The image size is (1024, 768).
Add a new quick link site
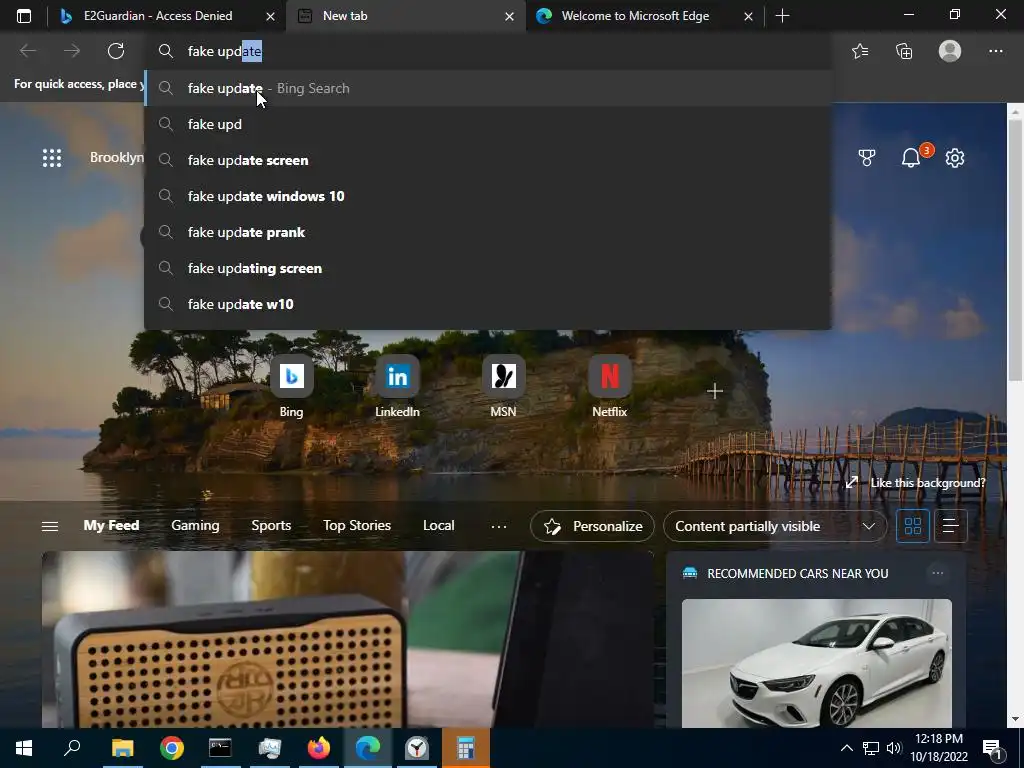pos(715,391)
